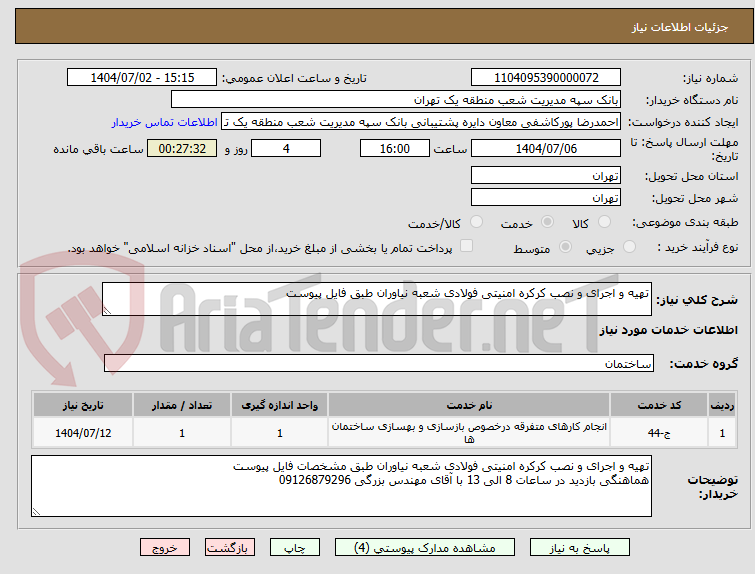Click the گروه خدمت field ساختمان
The height and width of the screenshot is (574, 755).
[378, 364]
